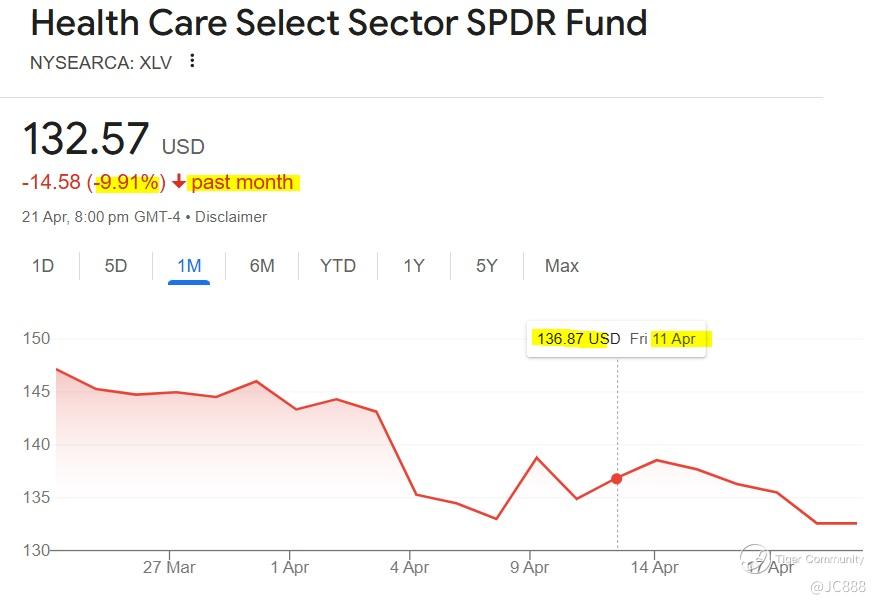The height and width of the screenshot is (607, 882).
Task: Switch to the 1D chart range
Action: click(43, 266)
